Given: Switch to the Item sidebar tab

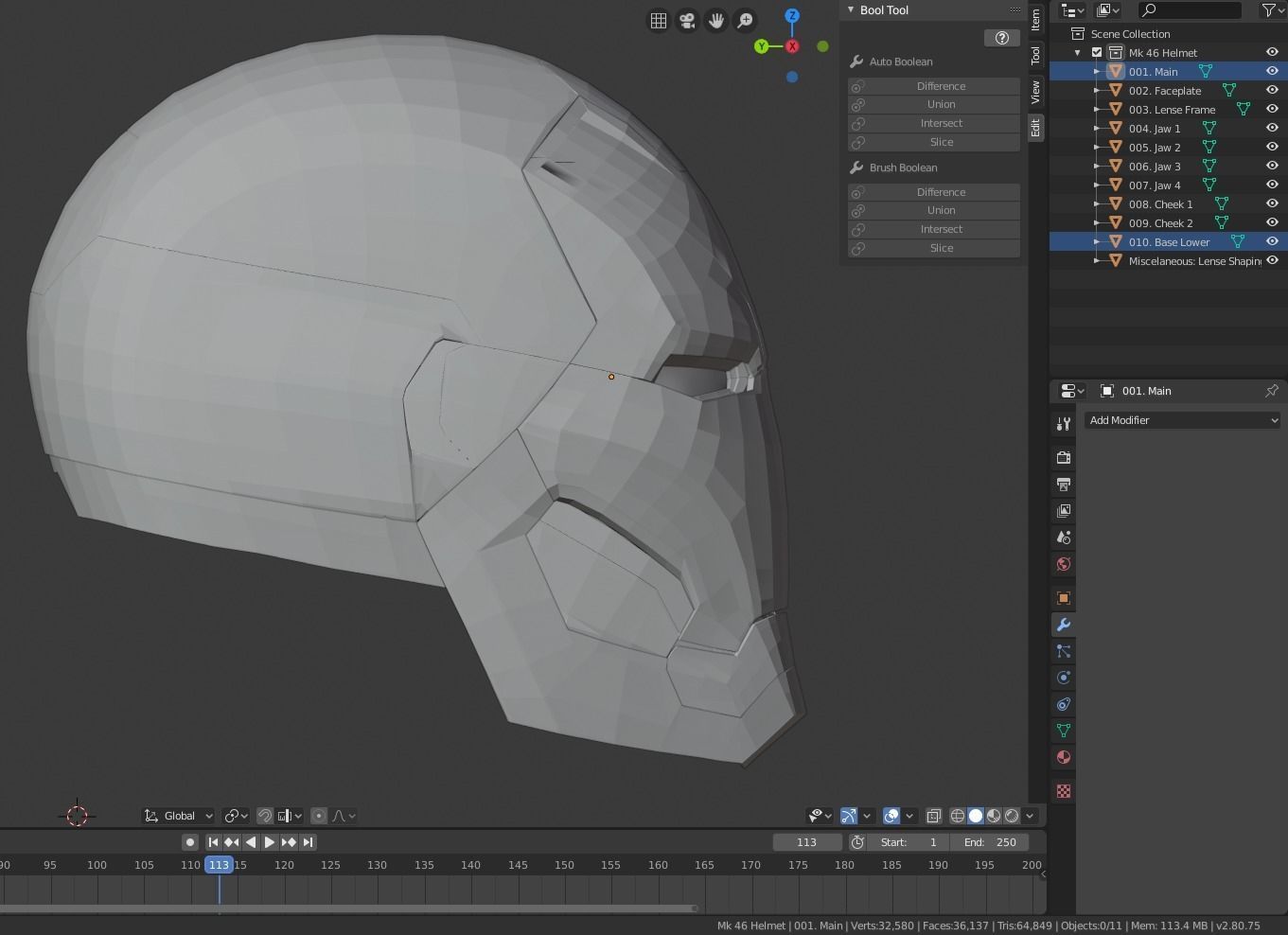Looking at the screenshot, I should (1035, 18).
